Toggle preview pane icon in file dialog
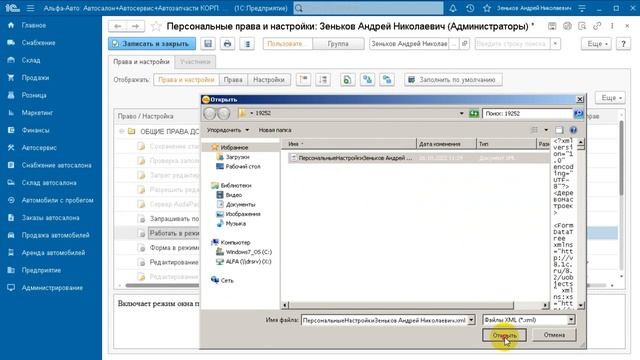 tap(559, 130)
